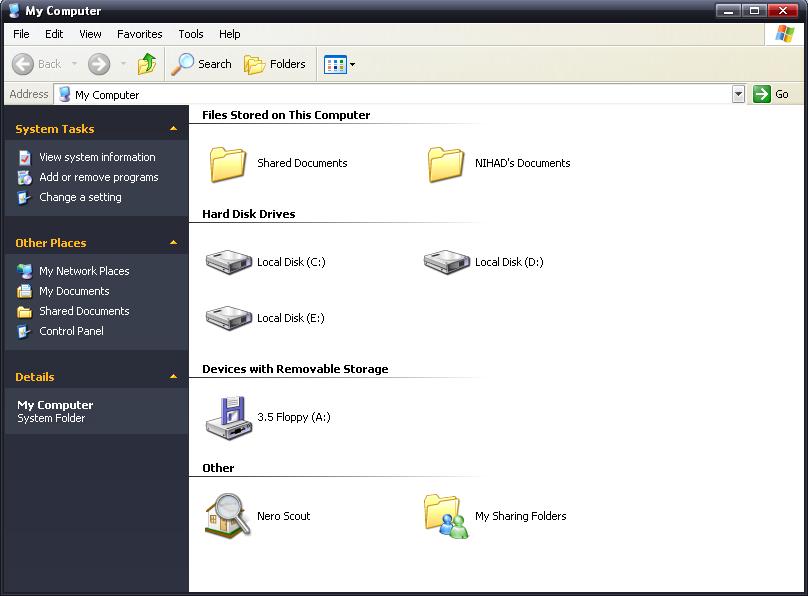The width and height of the screenshot is (808, 596).
Task: Click the My Network Places icon
Action: point(24,271)
